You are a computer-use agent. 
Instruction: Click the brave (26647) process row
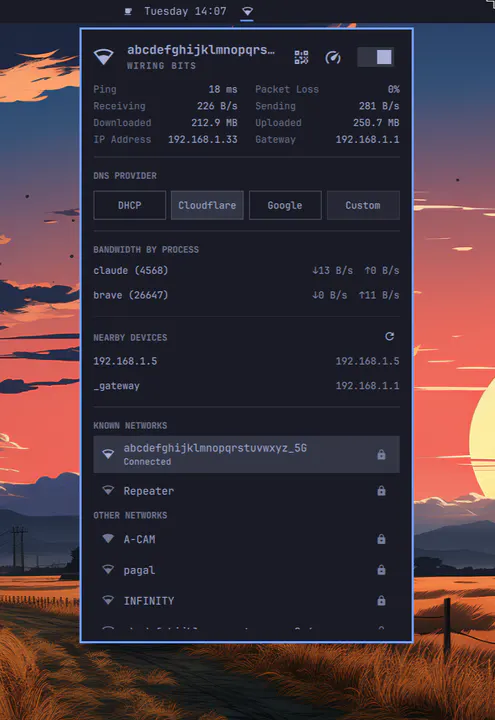pyautogui.click(x=246, y=295)
